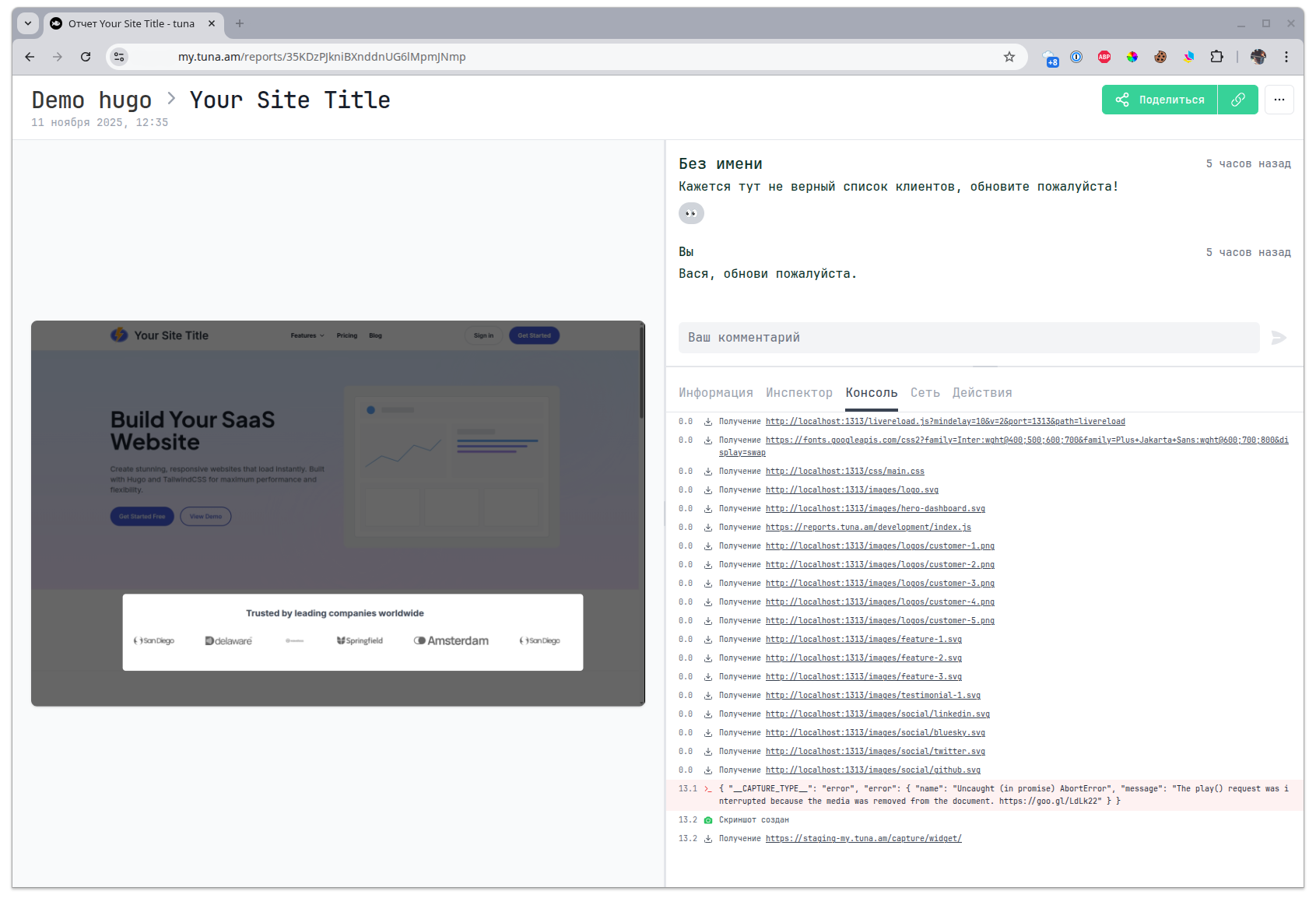Switch to the Информация tab

click(715, 393)
